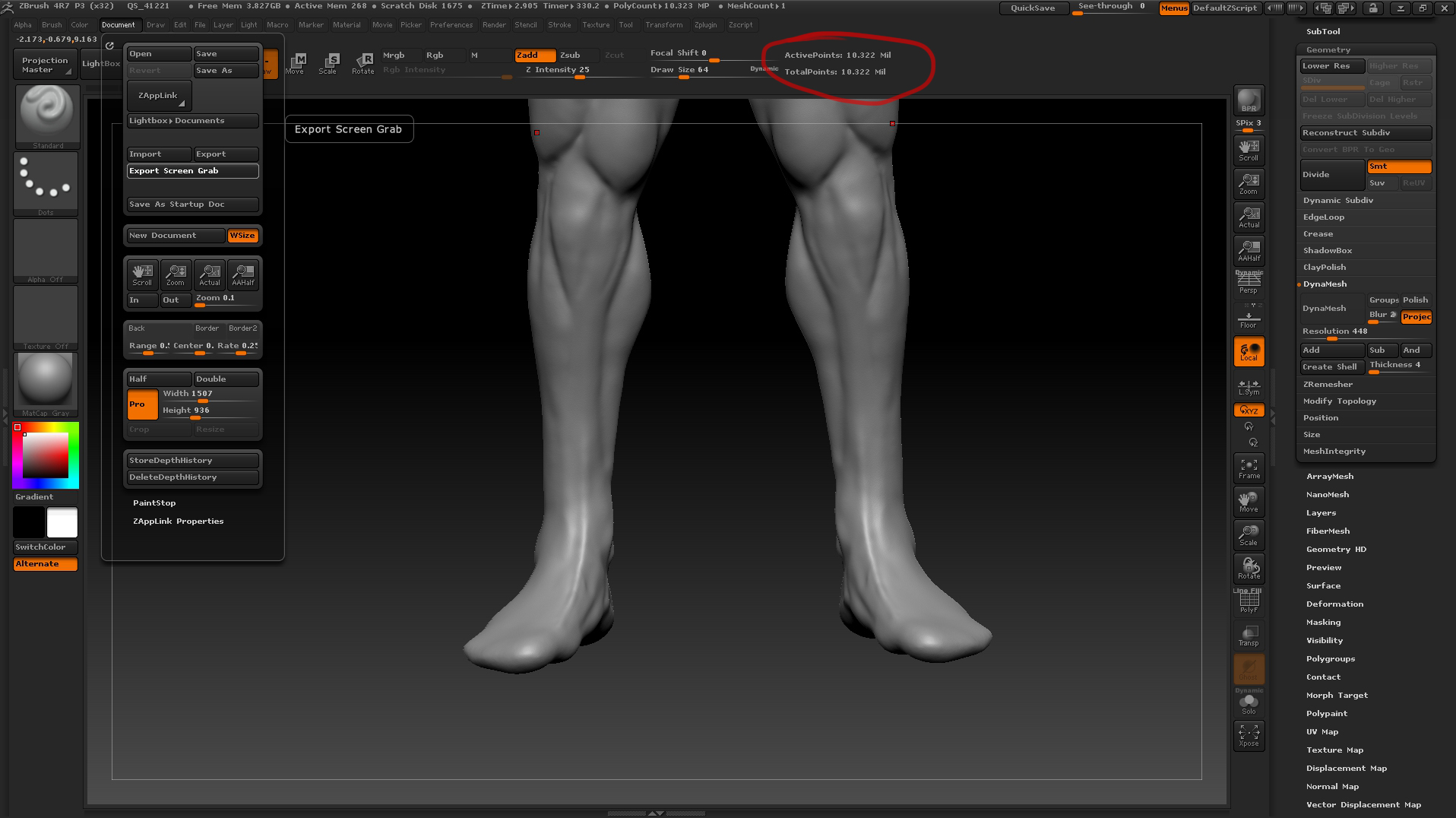Select the Move tool in top shelf
This screenshot has width=1456, height=818.
[x=295, y=63]
